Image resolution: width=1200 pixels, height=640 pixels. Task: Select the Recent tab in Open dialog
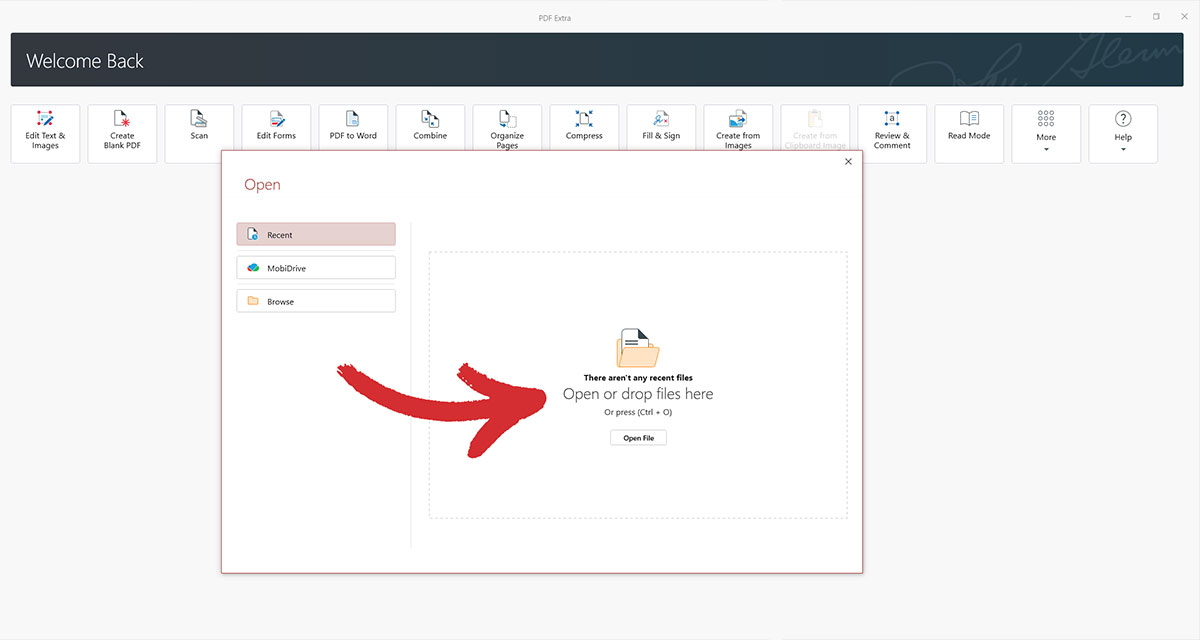(x=316, y=234)
